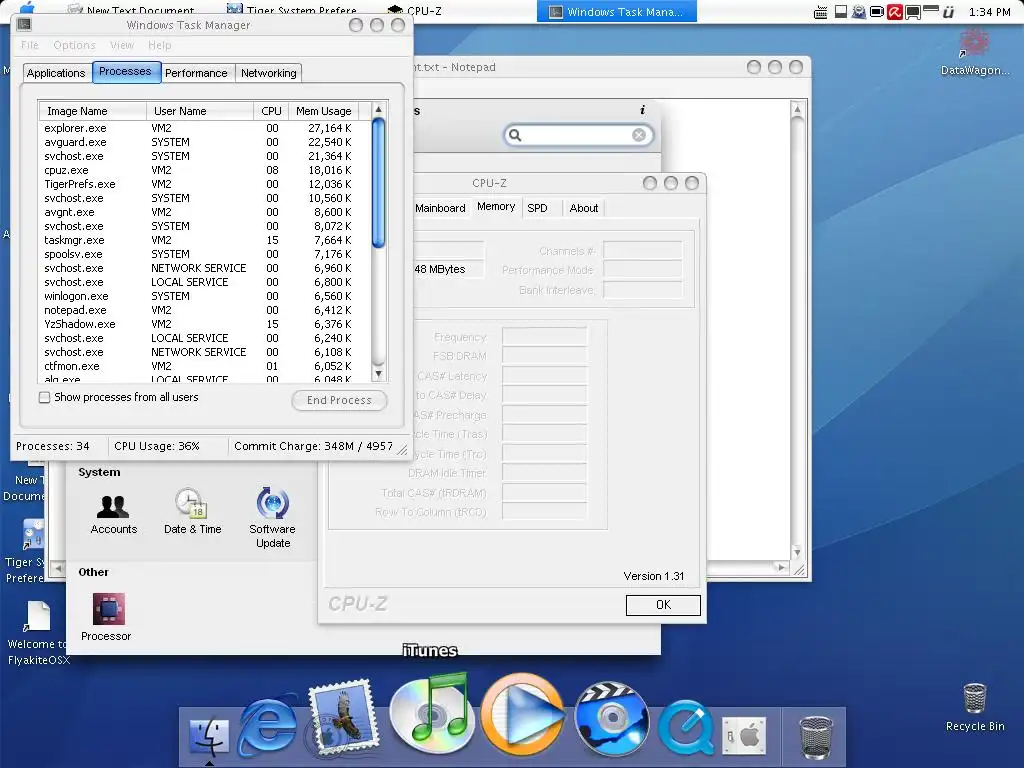Select the Recycle Bin desktop icon
1024x768 pixels.
[x=974, y=707]
